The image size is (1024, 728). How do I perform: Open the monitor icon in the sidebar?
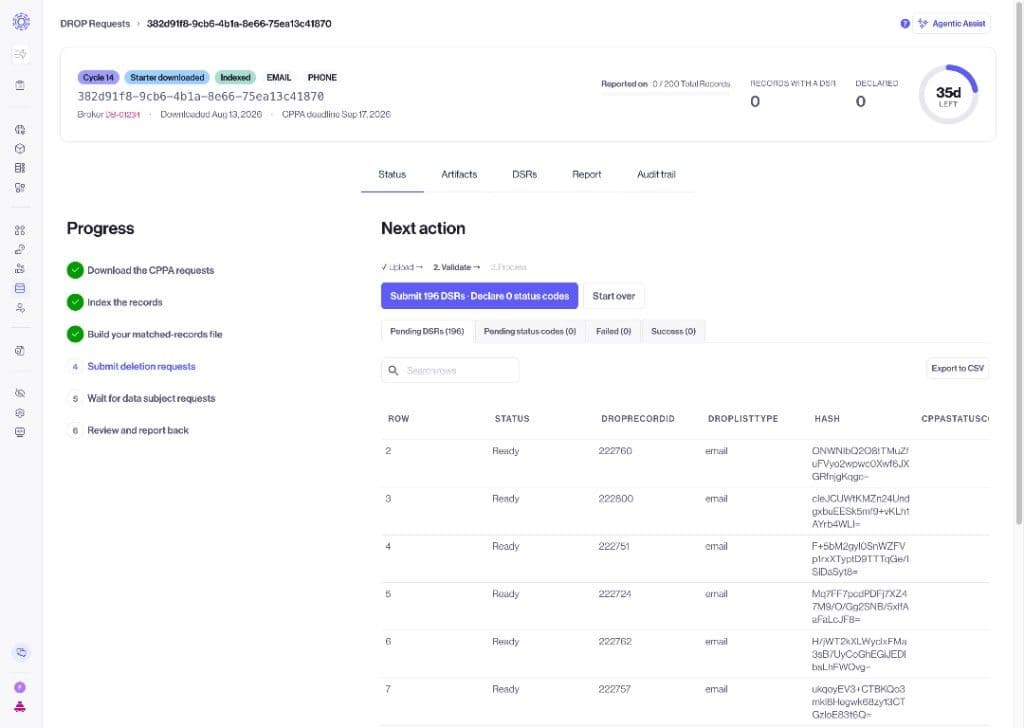[x=20, y=432]
